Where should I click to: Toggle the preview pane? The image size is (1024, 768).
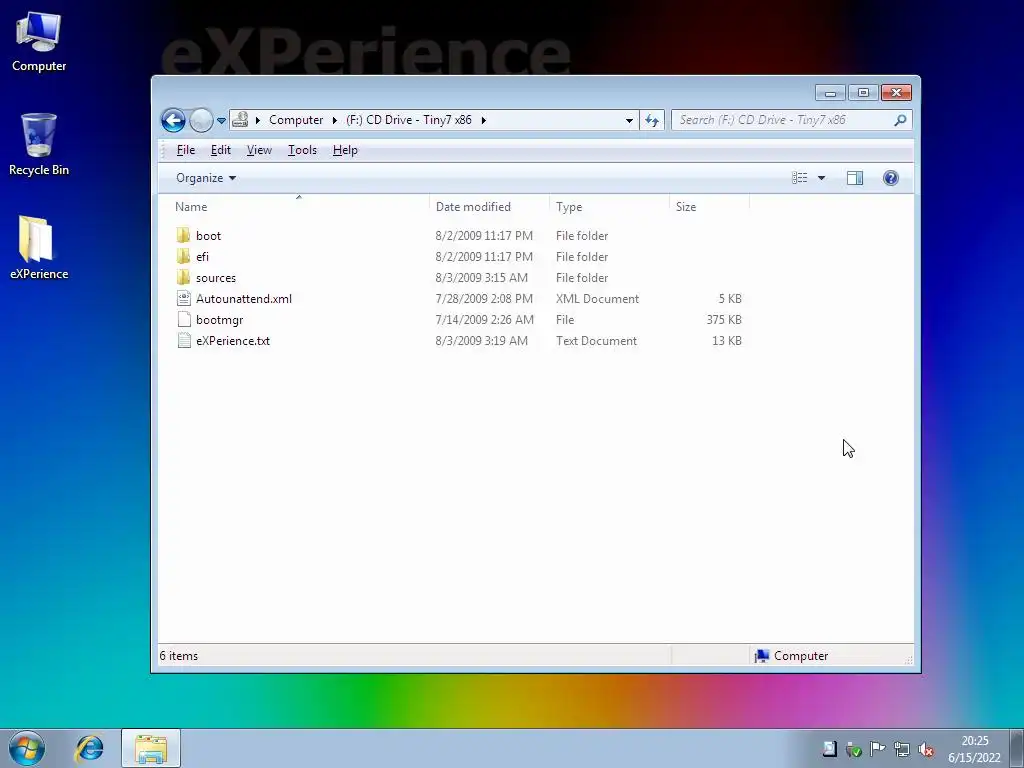pos(855,178)
